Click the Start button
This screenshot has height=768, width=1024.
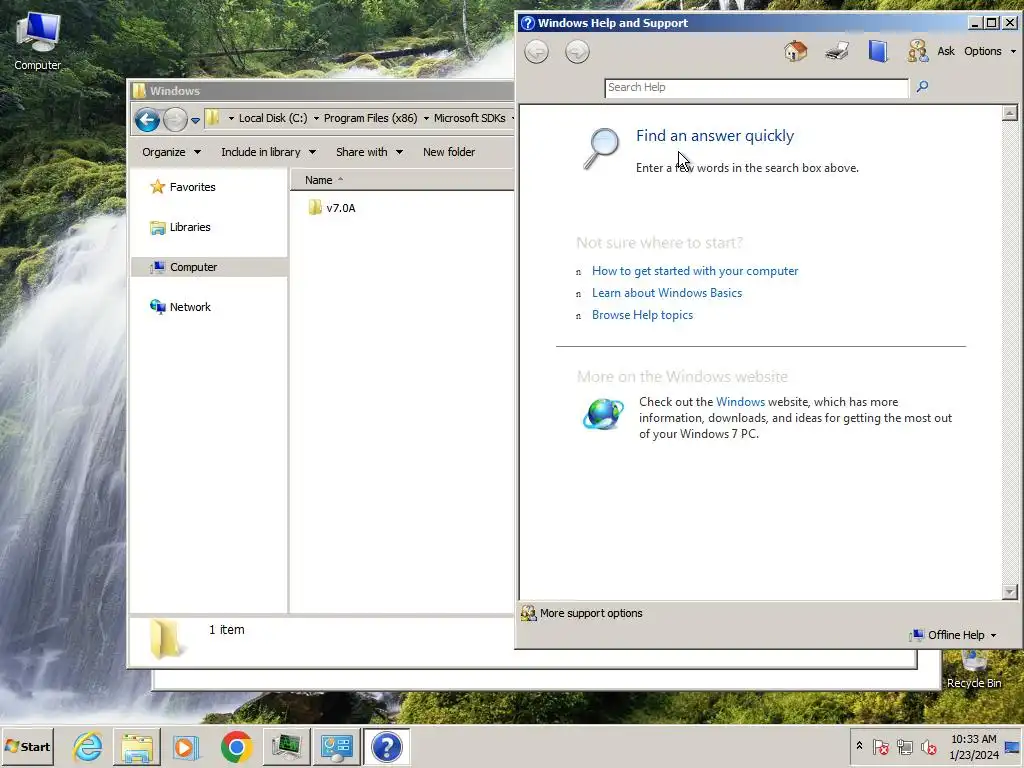pos(28,746)
